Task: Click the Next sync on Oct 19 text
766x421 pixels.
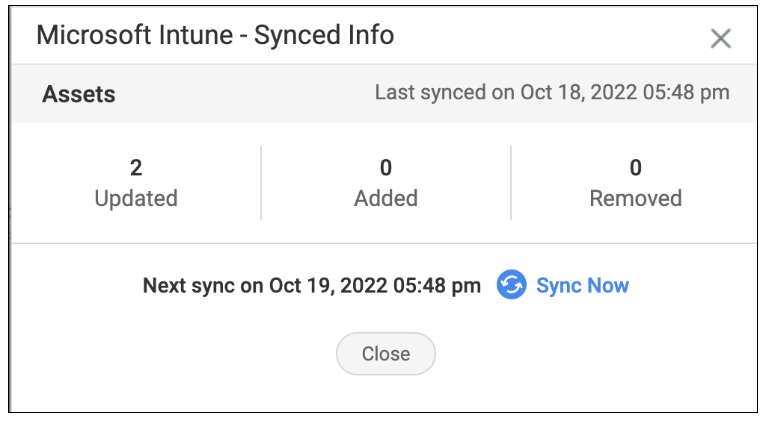Action: point(312,286)
